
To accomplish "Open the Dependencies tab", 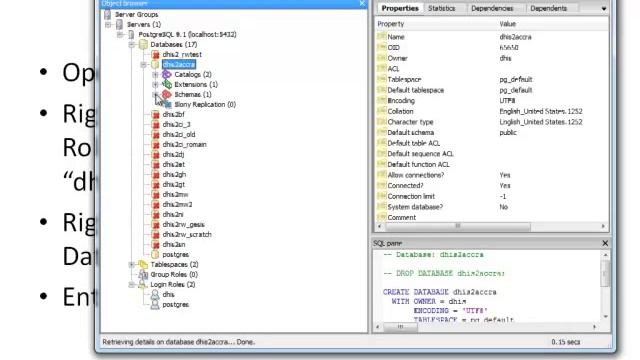I will (x=492, y=8).
